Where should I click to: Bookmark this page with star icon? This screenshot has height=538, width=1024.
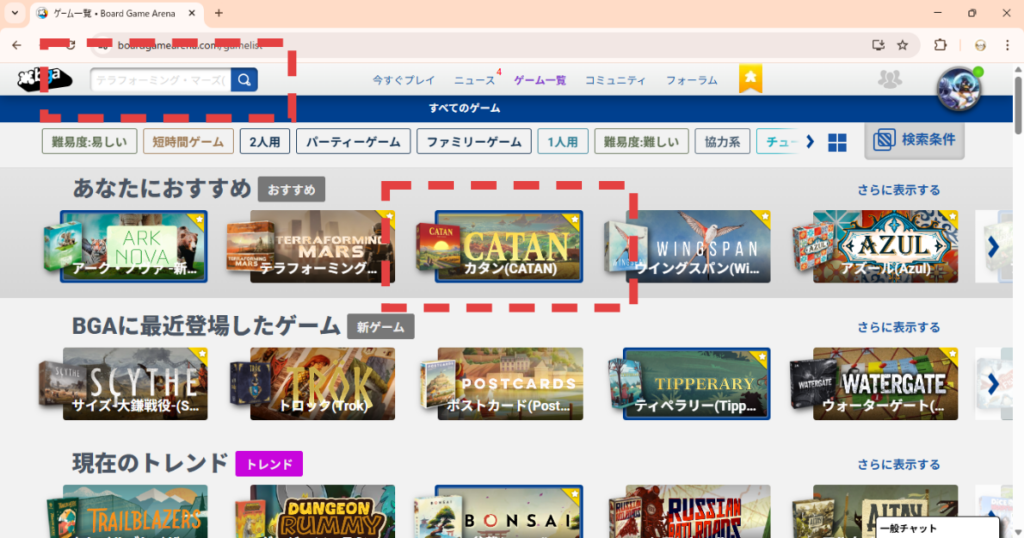coord(903,45)
